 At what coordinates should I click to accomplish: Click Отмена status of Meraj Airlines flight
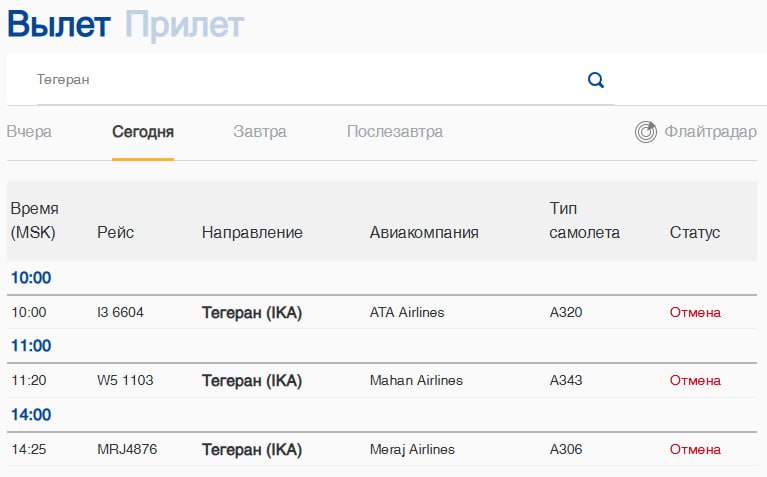pos(695,449)
